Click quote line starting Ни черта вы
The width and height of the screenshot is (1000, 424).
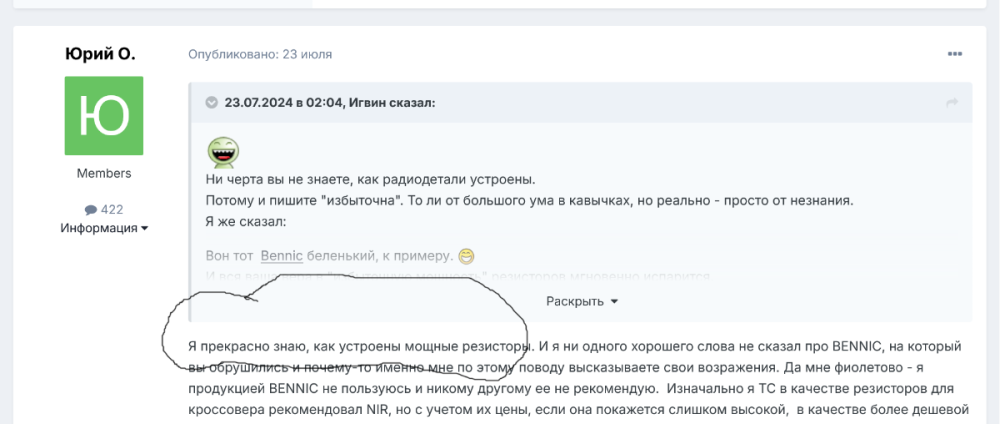[370, 181]
